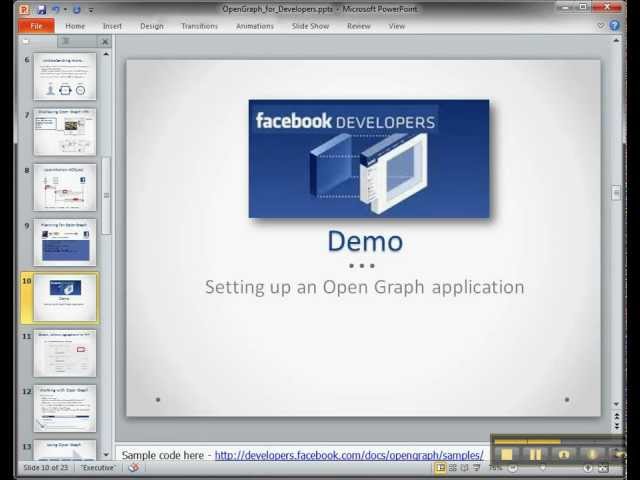640x480 pixels.
Task: Select the Slides tab in thumbnail pane
Action: coord(38,41)
